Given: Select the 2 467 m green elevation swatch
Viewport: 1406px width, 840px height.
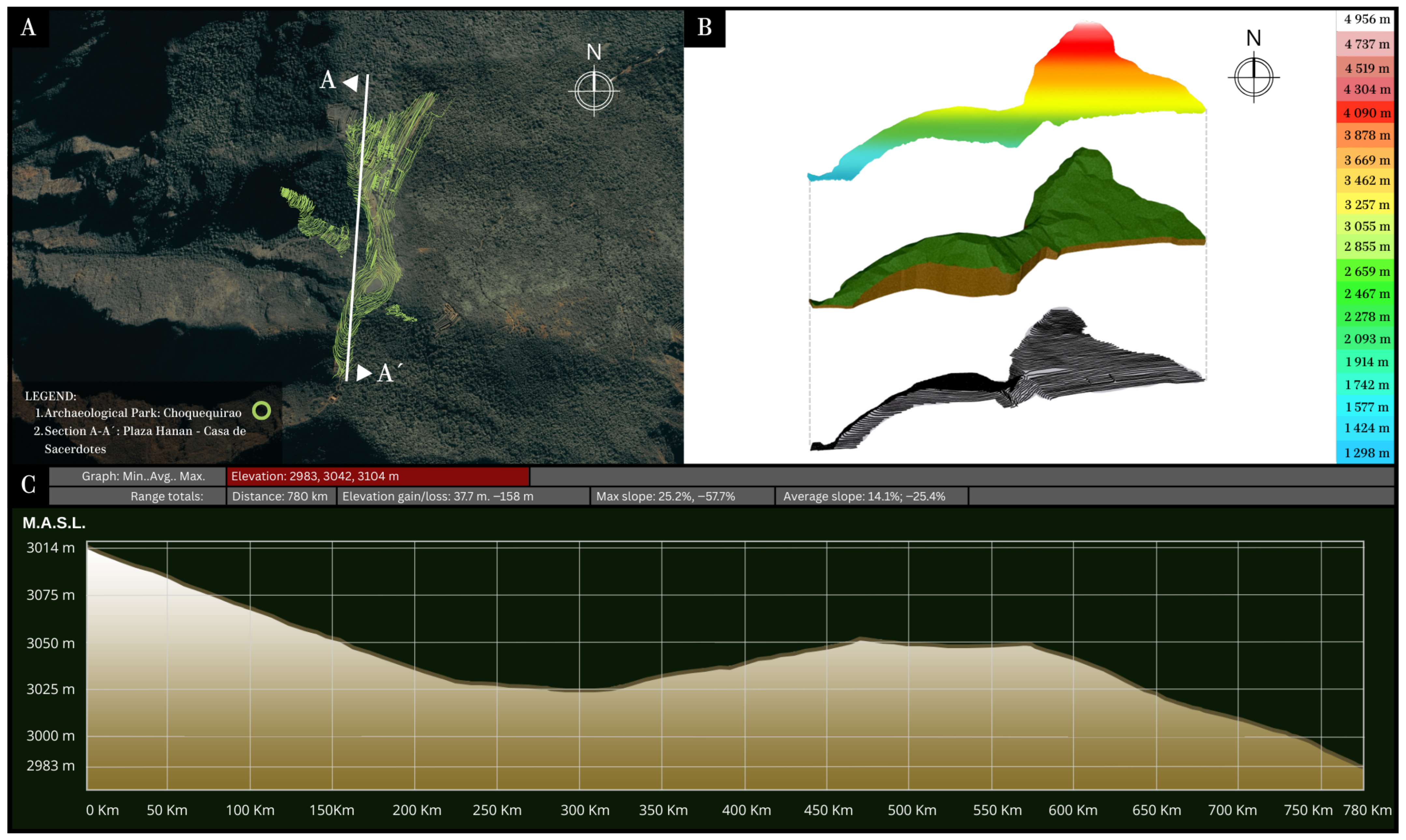Looking at the screenshot, I should [x=1366, y=294].
